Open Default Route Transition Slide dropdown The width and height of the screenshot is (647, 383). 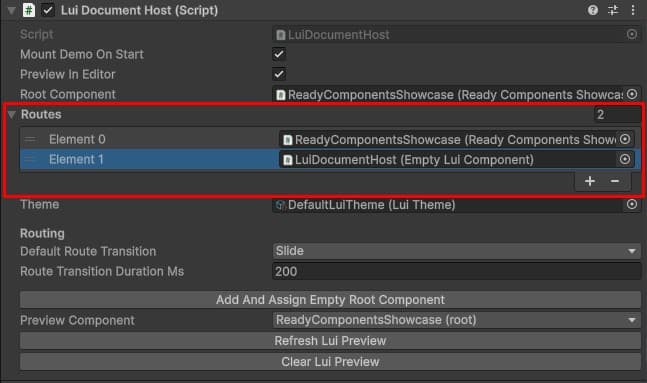(457, 251)
